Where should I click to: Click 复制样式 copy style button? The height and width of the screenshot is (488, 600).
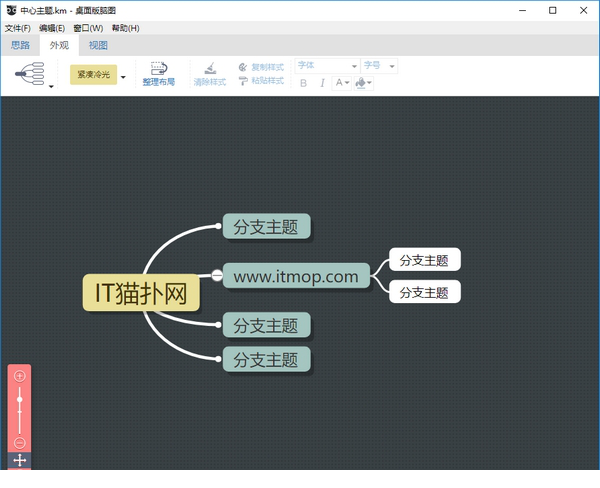pyautogui.click(x=261, y=67)
